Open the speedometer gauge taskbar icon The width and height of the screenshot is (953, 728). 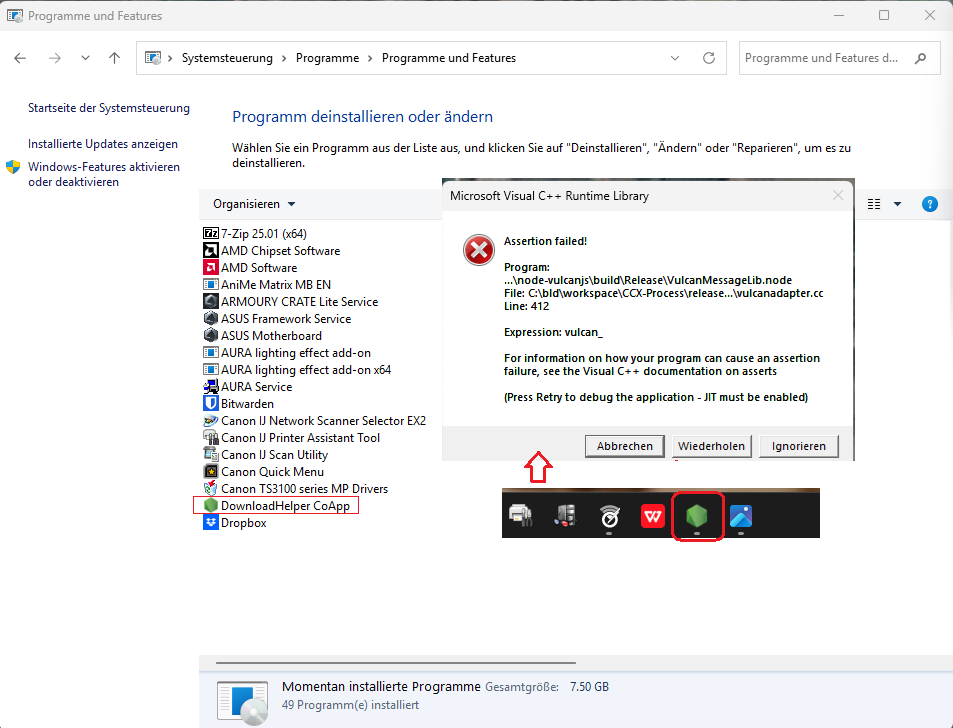point(609,517)
